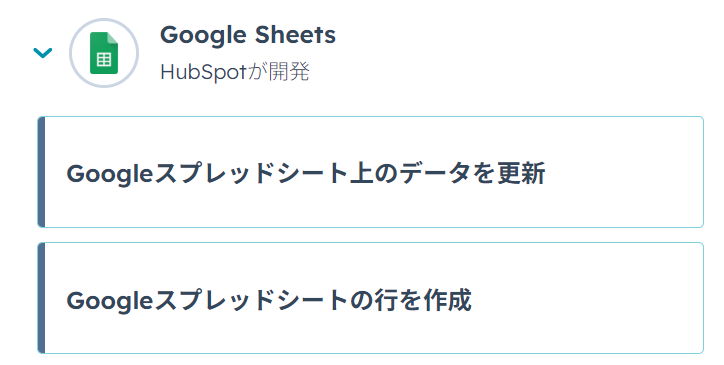Image resolution: width=724 pixels, height=365 pixels.
Task: Click the word Google in the title
Action: pos(203,36)
